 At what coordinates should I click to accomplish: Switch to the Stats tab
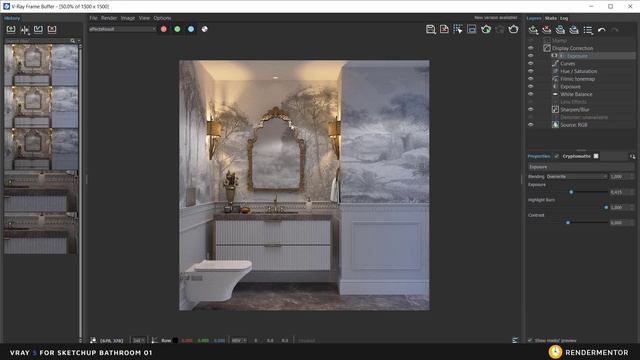tap(551, 18)
